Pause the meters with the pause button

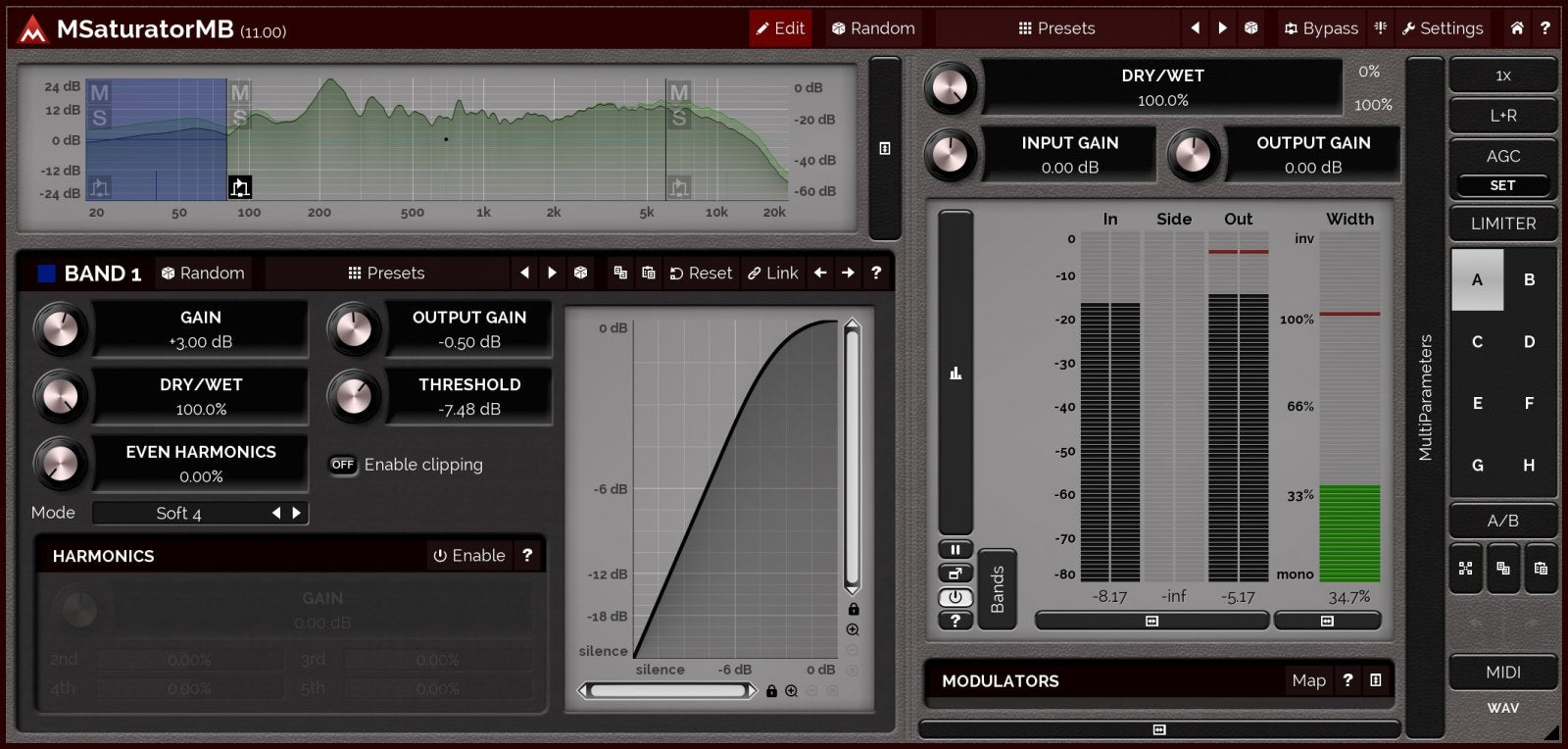coord(955,550)
